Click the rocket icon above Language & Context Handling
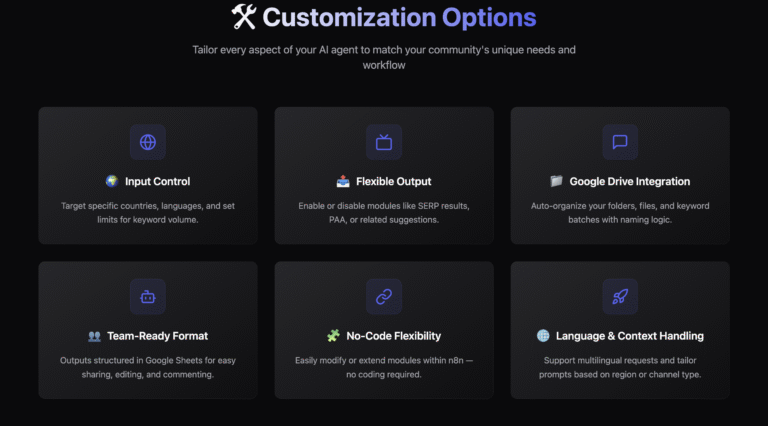This screenshot has width=768, height=426. (620, 297)
